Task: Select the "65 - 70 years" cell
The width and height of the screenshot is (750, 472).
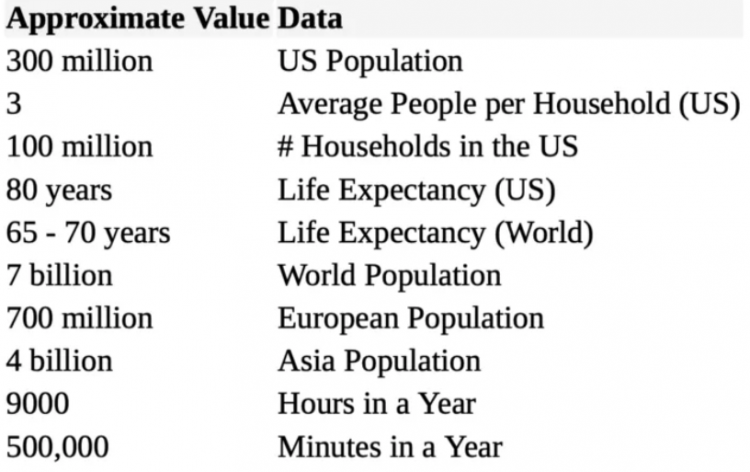Action: pos(88,233)
